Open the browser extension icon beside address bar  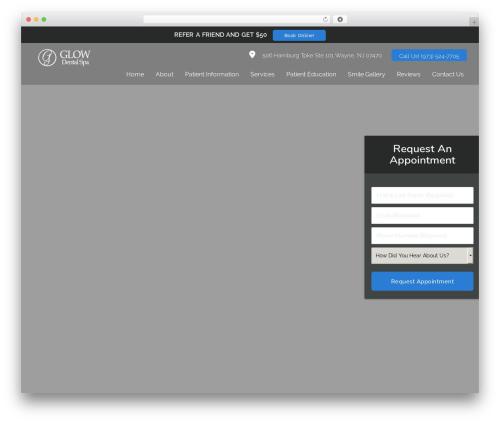(340, 19)
